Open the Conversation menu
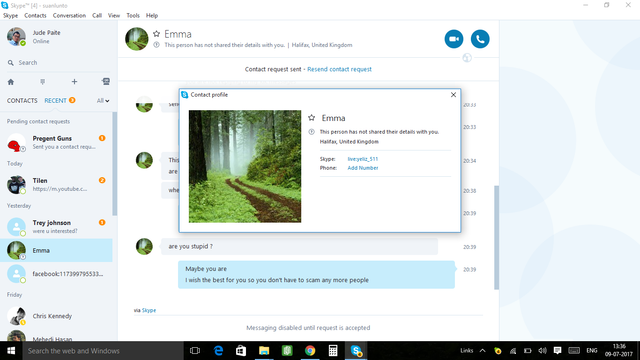This screenshot has width=640, height=360. (x=69, y=16)
